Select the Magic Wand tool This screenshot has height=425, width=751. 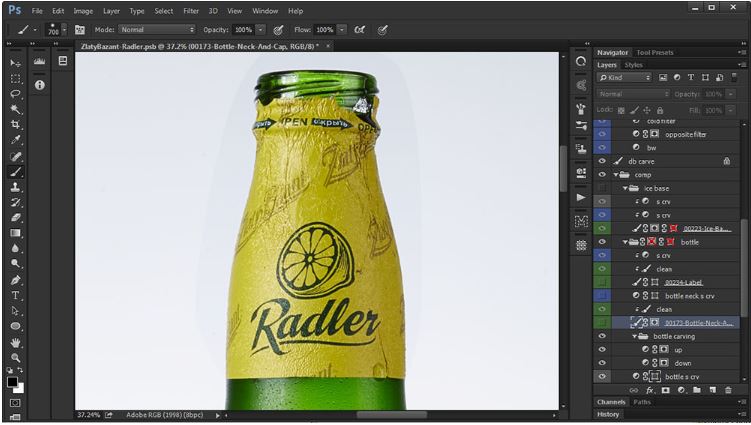click(15, 110)
